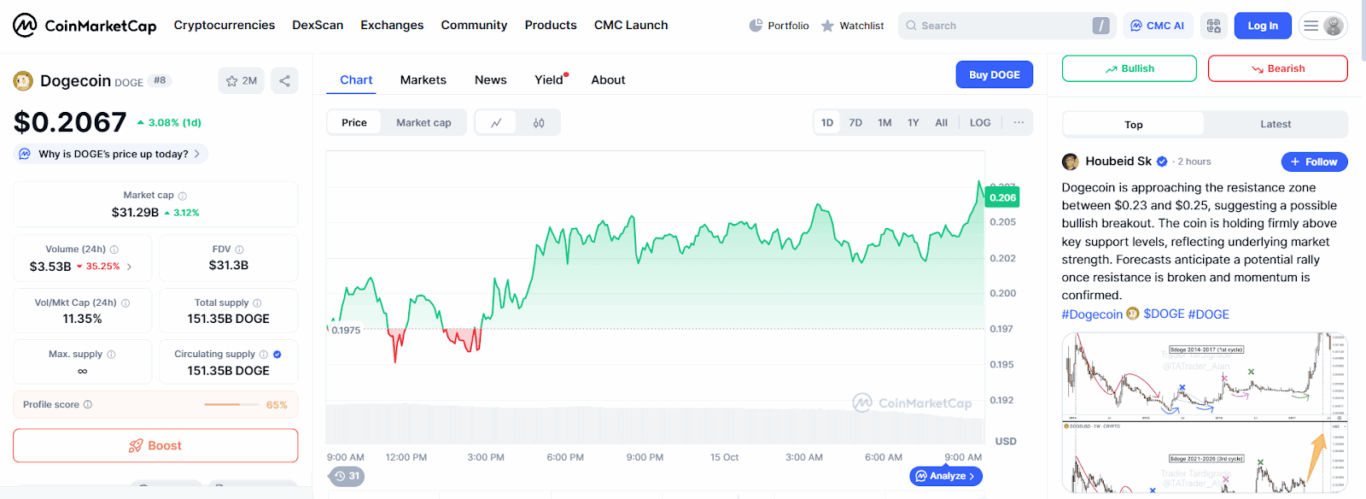The width and height of the screenshot is (1366, 499).
Task: Toggle chart to Market cap view
Action: pos(423,123)
